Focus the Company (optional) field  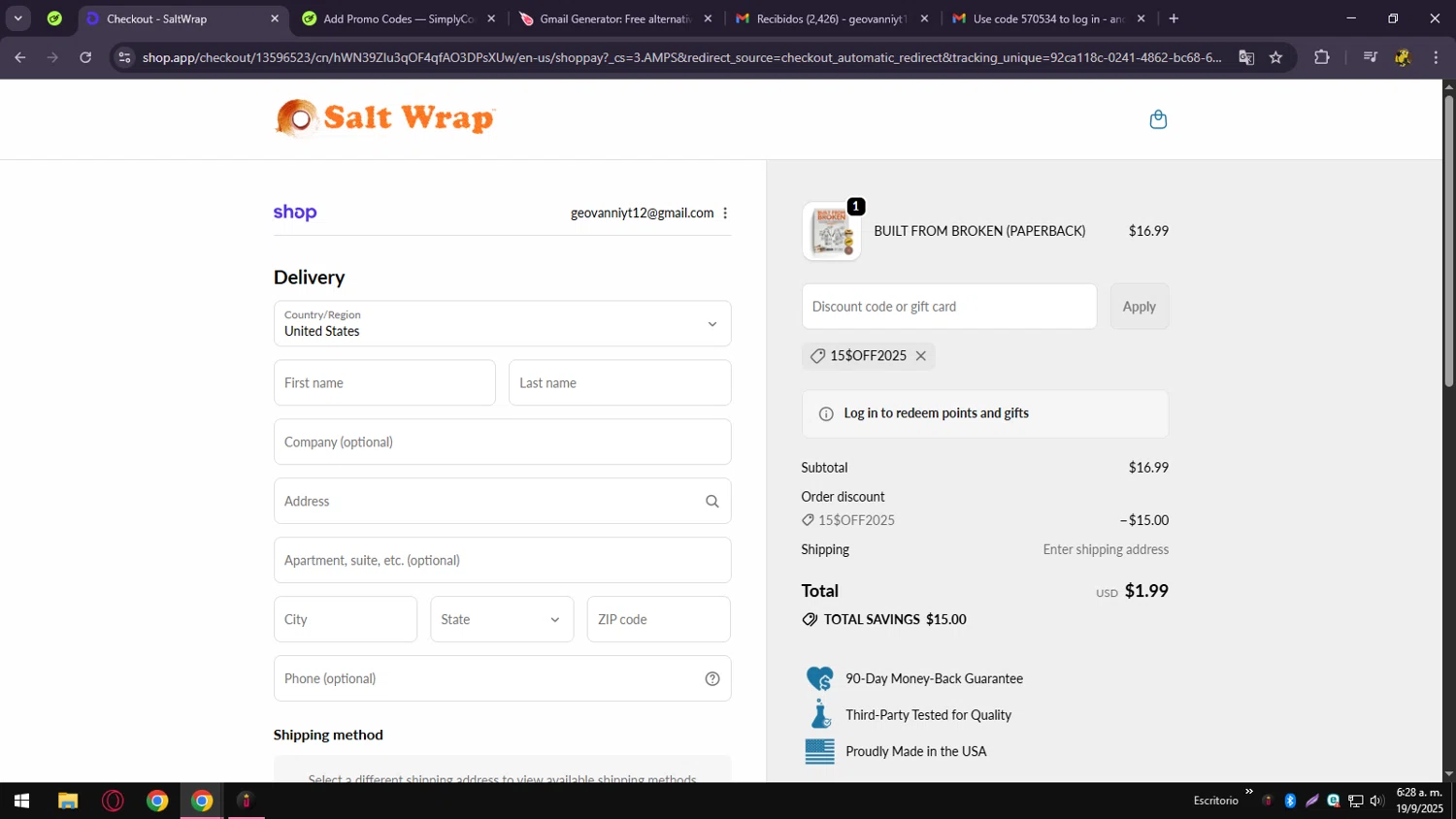pyautogui.click(x=503, y=442)
